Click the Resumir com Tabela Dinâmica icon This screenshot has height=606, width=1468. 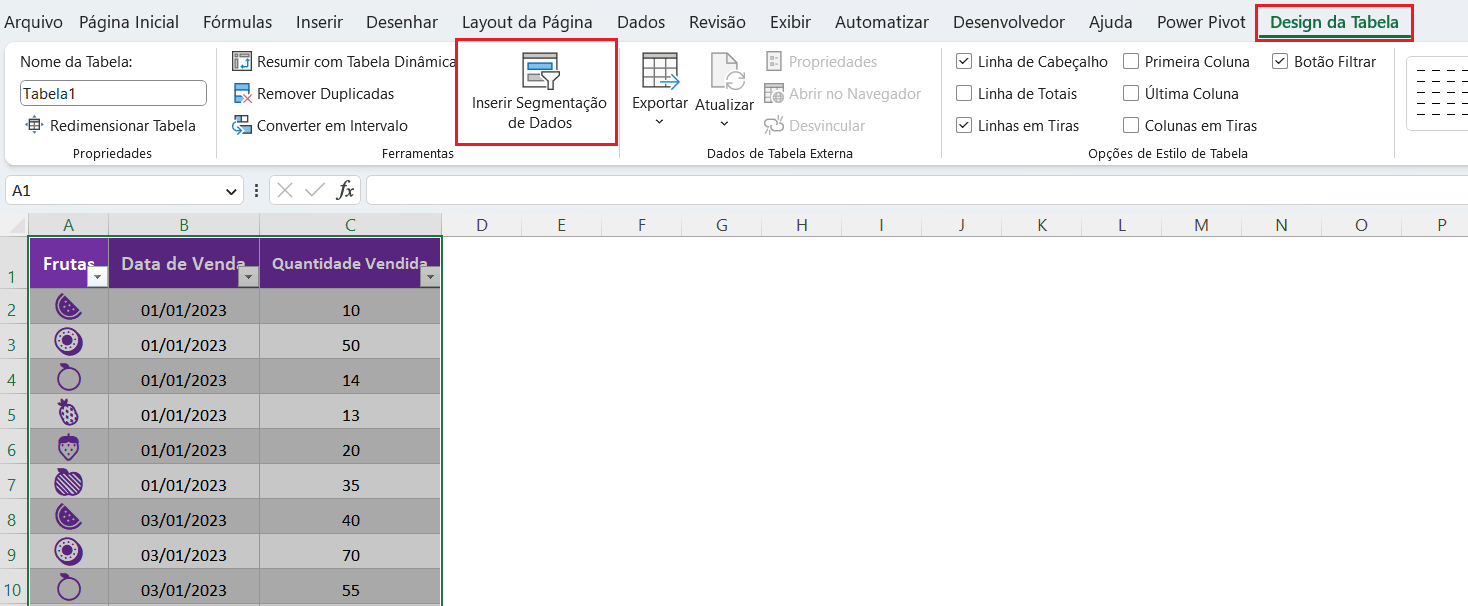tap(242, 62)
